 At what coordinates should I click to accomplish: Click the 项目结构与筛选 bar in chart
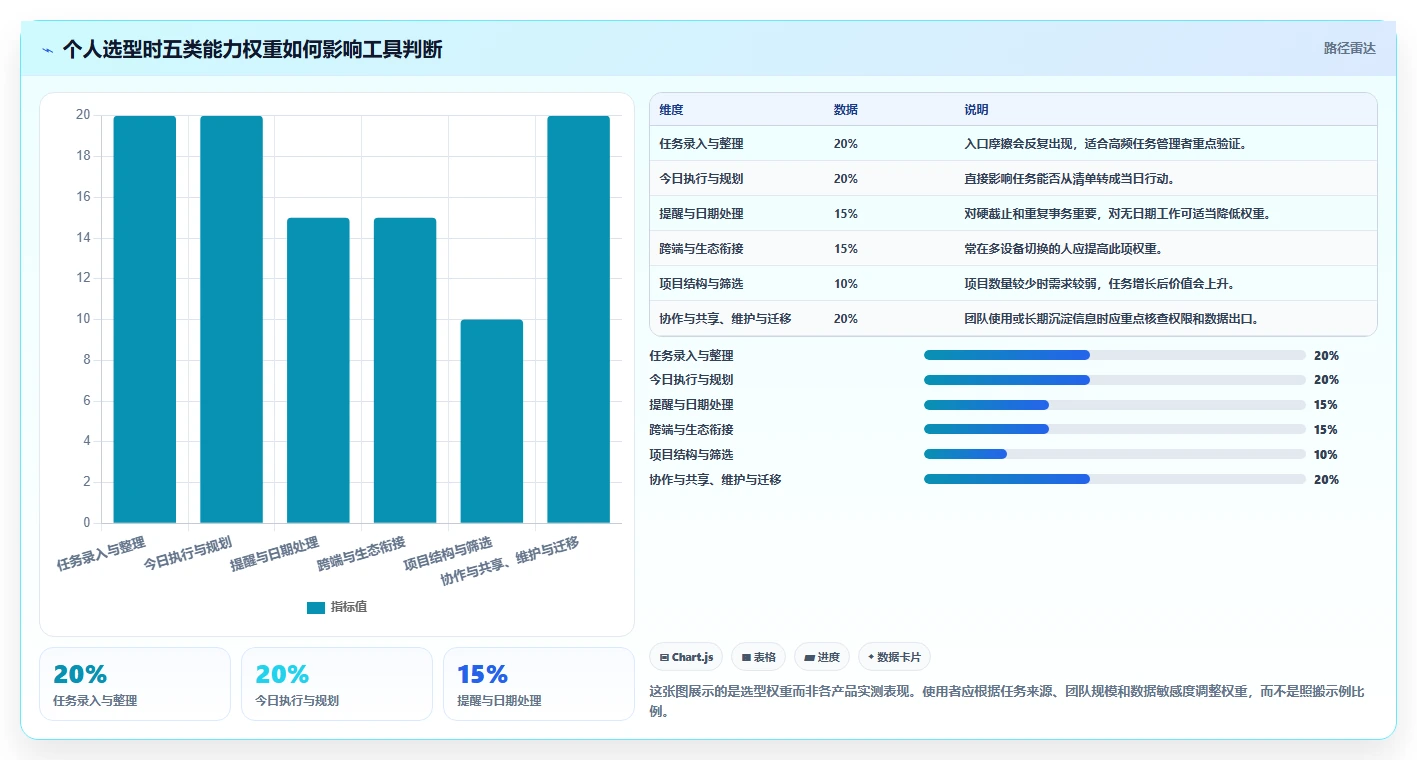click(x=491, y=421)
